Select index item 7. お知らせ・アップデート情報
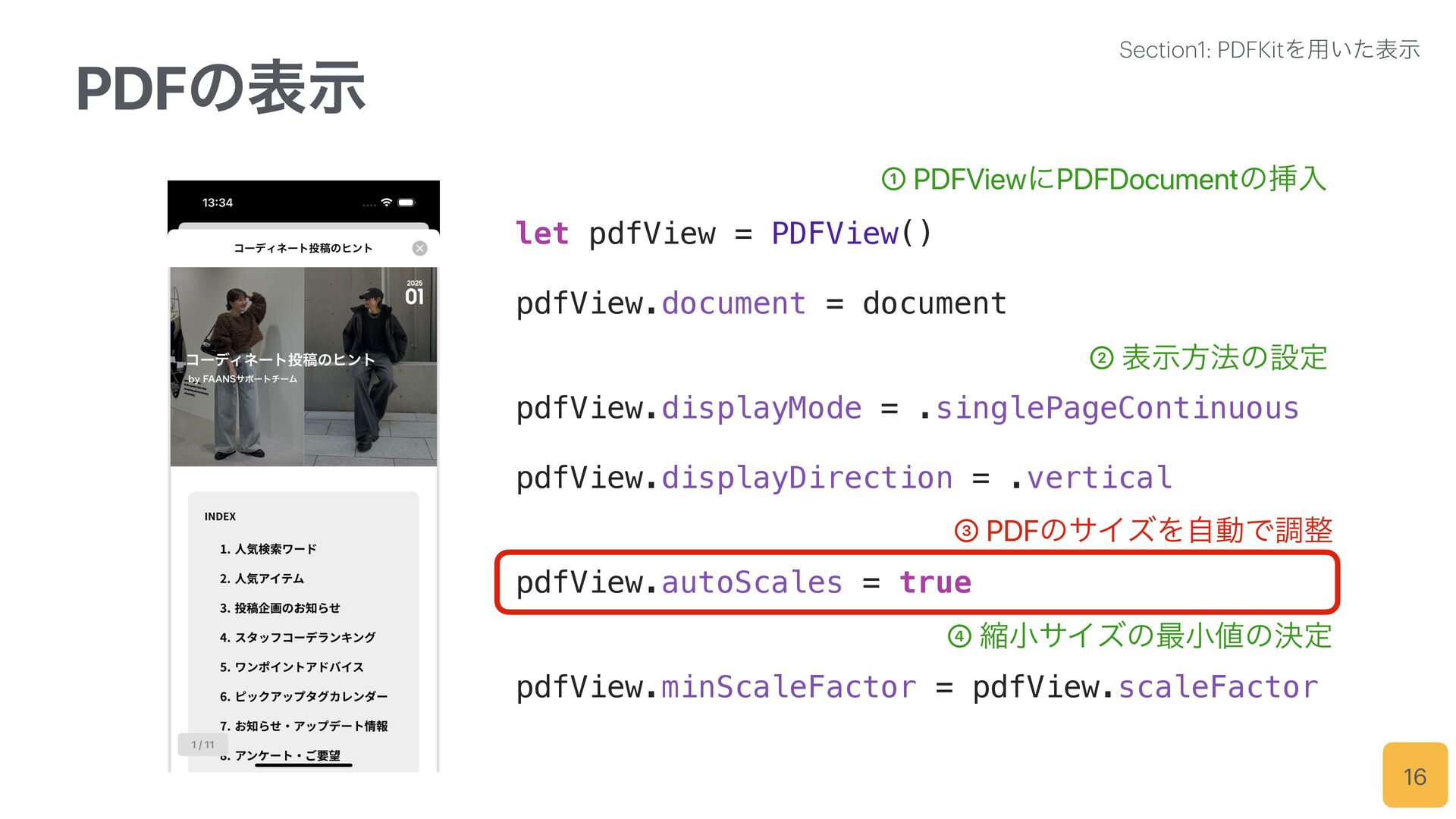Image resolution: width=1456 pixels, height=819 pixels. [303, 726]
